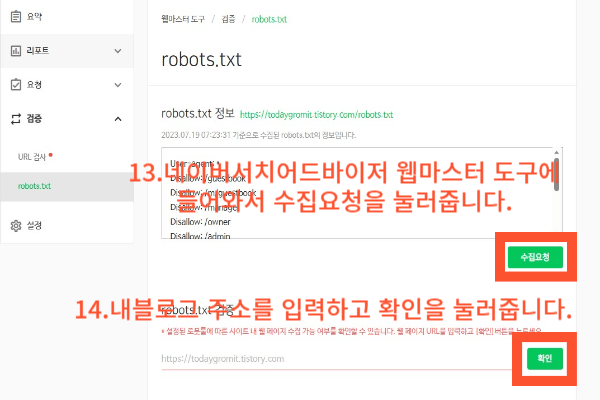600x400 pixels.
Task: Click the 'robots.txt 정보' section title
Action: (198, 113)
